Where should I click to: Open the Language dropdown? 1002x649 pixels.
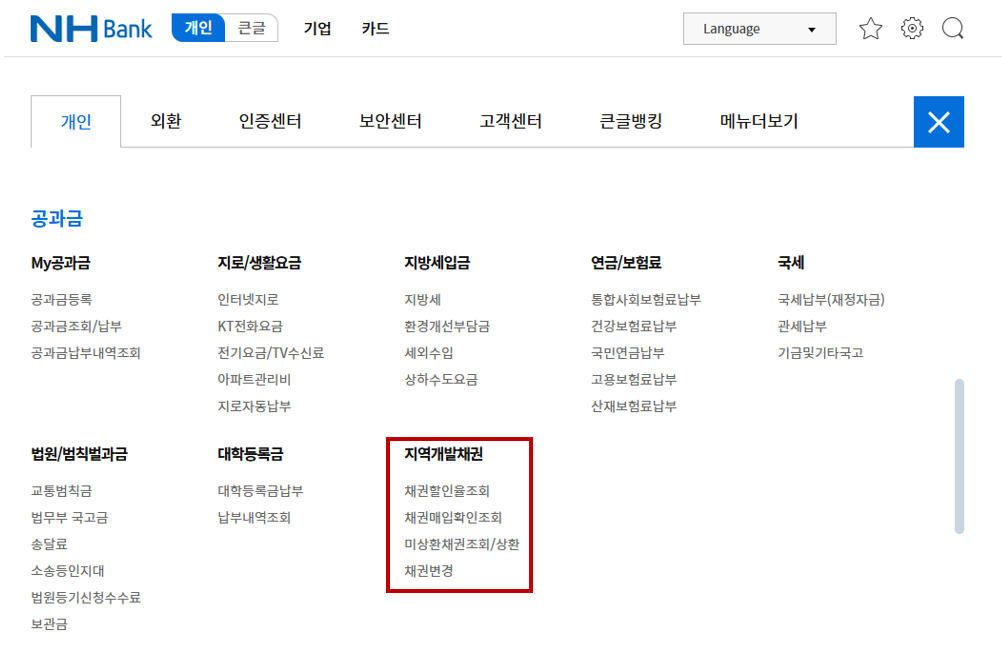(x=759, y=28)
